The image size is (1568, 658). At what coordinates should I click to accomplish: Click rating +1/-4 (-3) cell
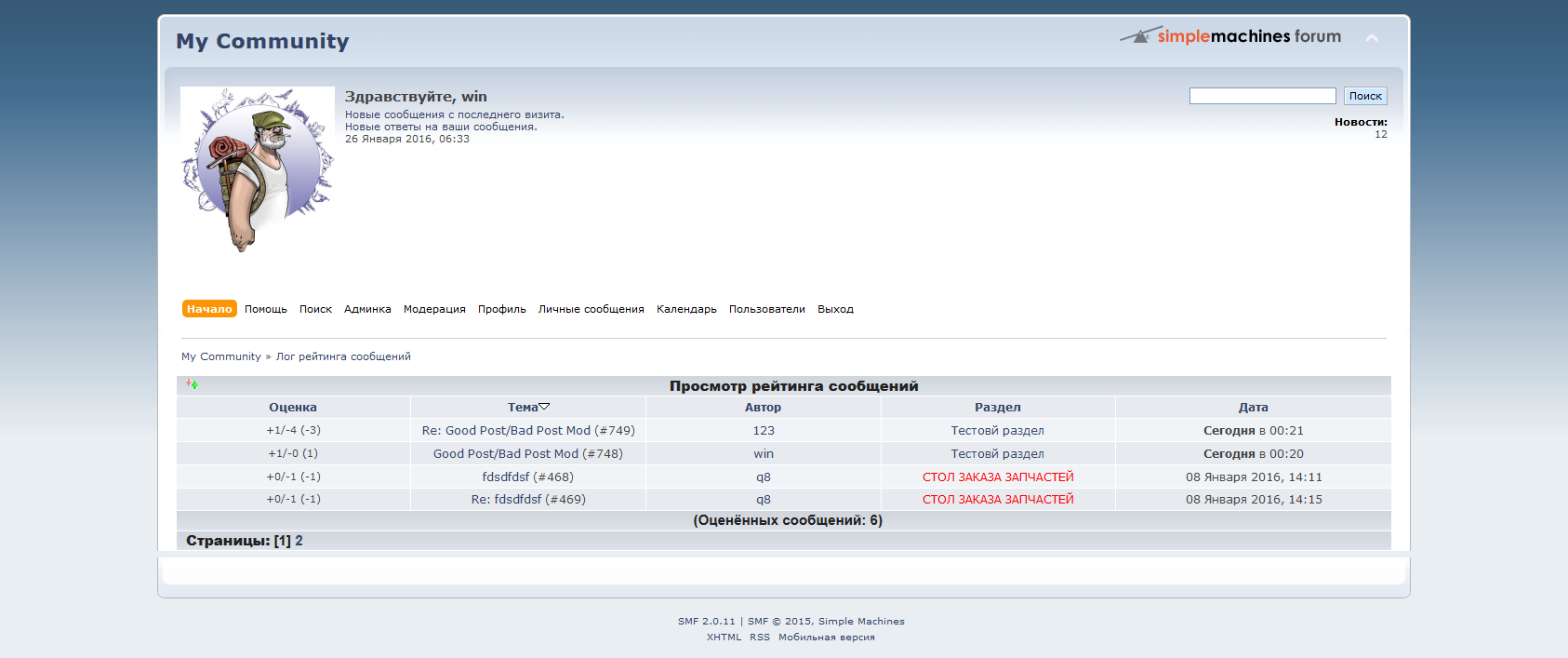pos(294,430)
